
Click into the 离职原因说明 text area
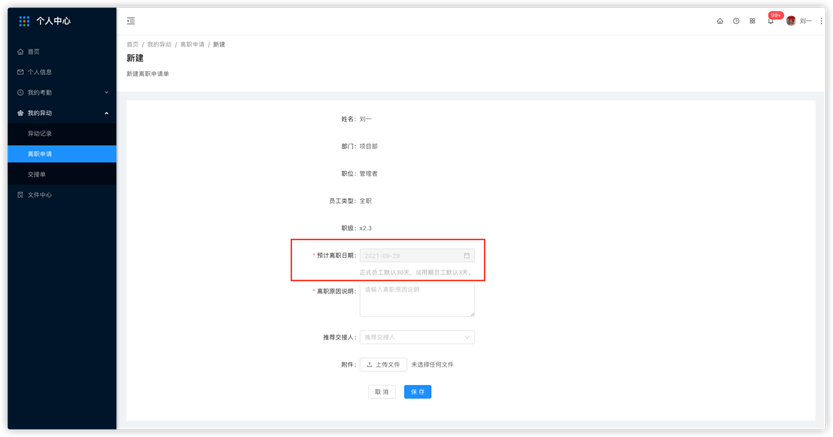coord(417,299)
